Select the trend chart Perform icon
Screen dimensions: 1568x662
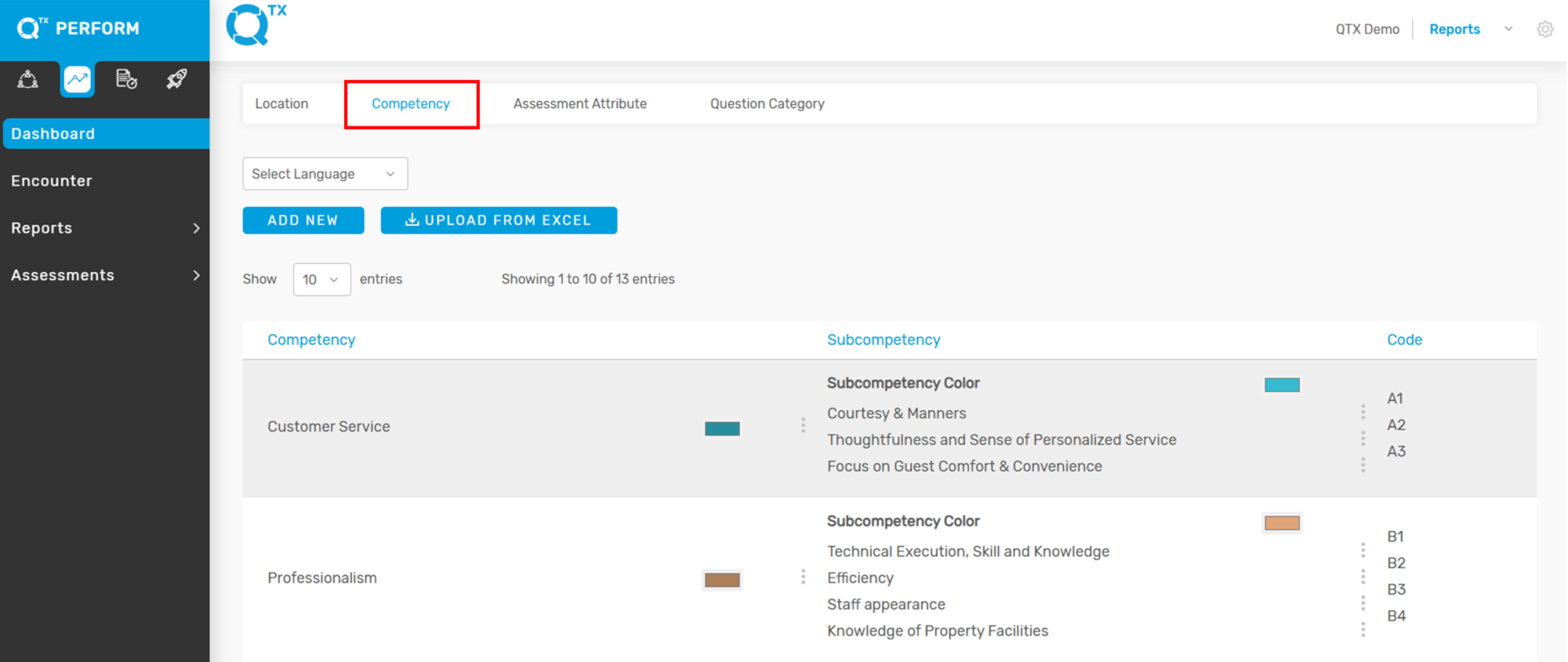click(78, 79)
